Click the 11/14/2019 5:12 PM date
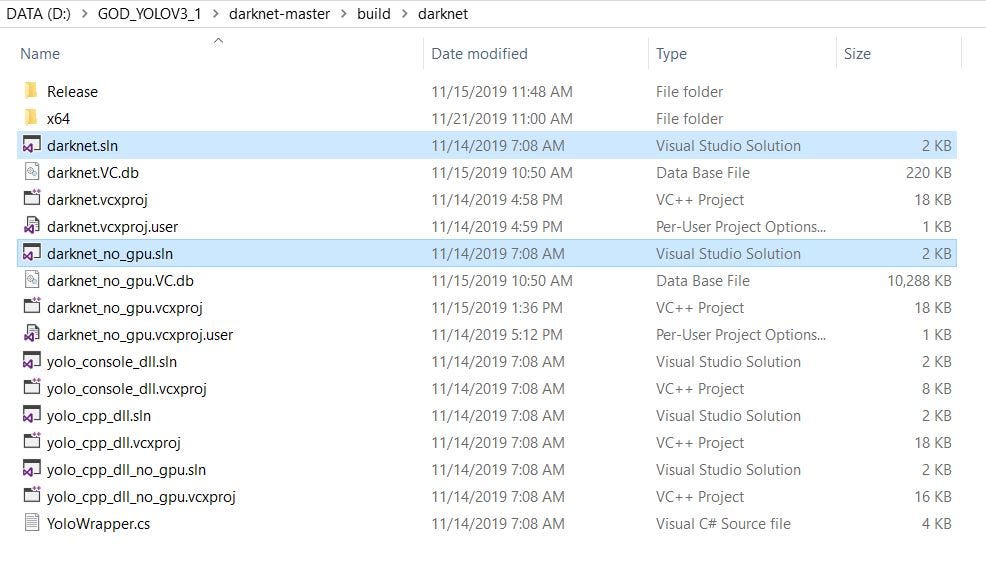The image size is (986, 569). [497, 335]
